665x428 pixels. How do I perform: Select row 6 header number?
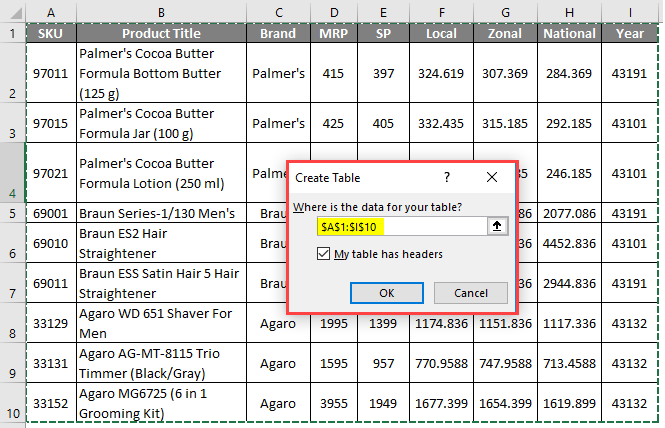(x=13, y=243)
